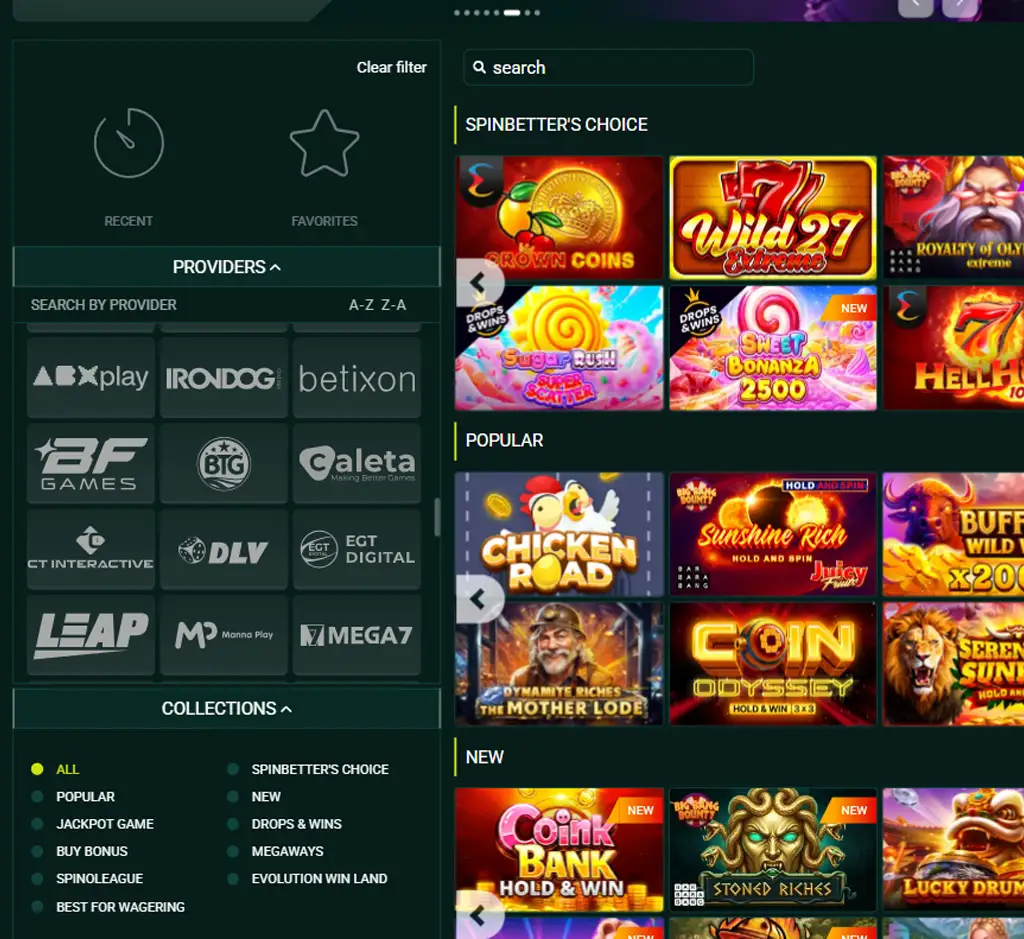Sort providers Z-A
Viewport: 1024px width, 939px height.
[393, 305]
